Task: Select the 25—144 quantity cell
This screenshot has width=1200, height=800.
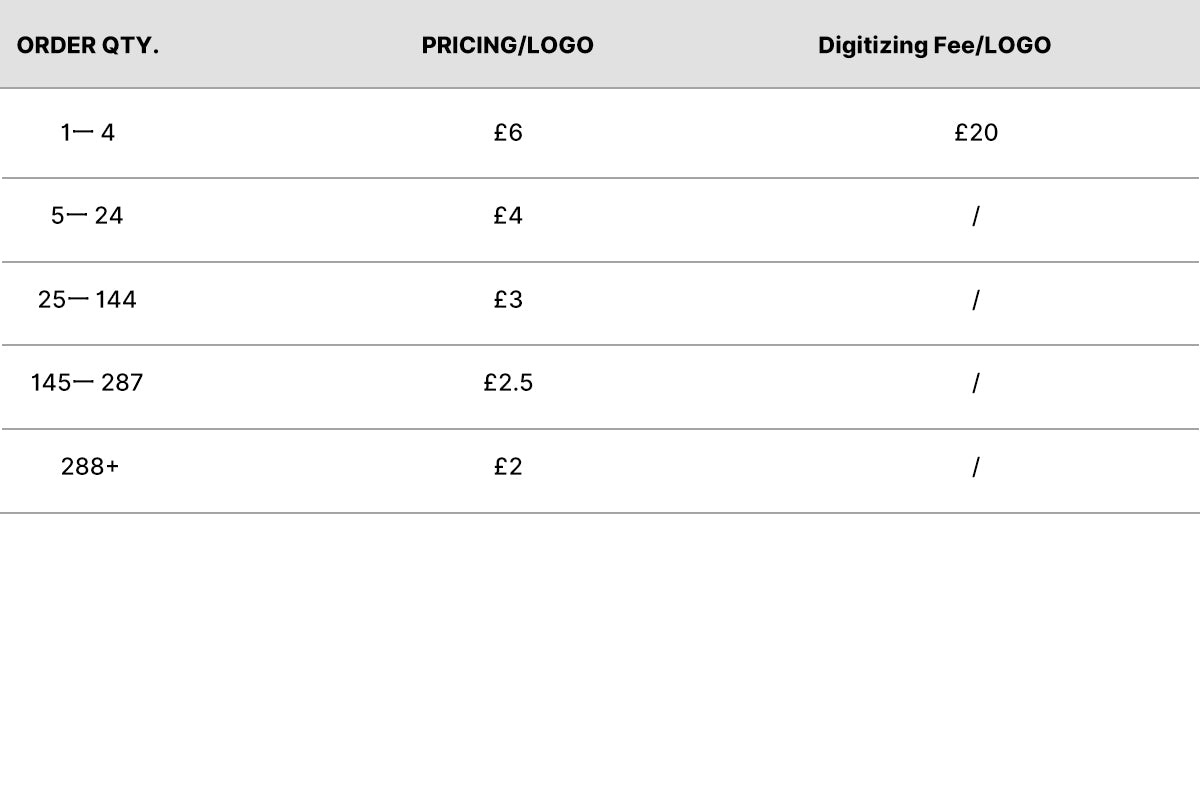Action: click(87, 300)
